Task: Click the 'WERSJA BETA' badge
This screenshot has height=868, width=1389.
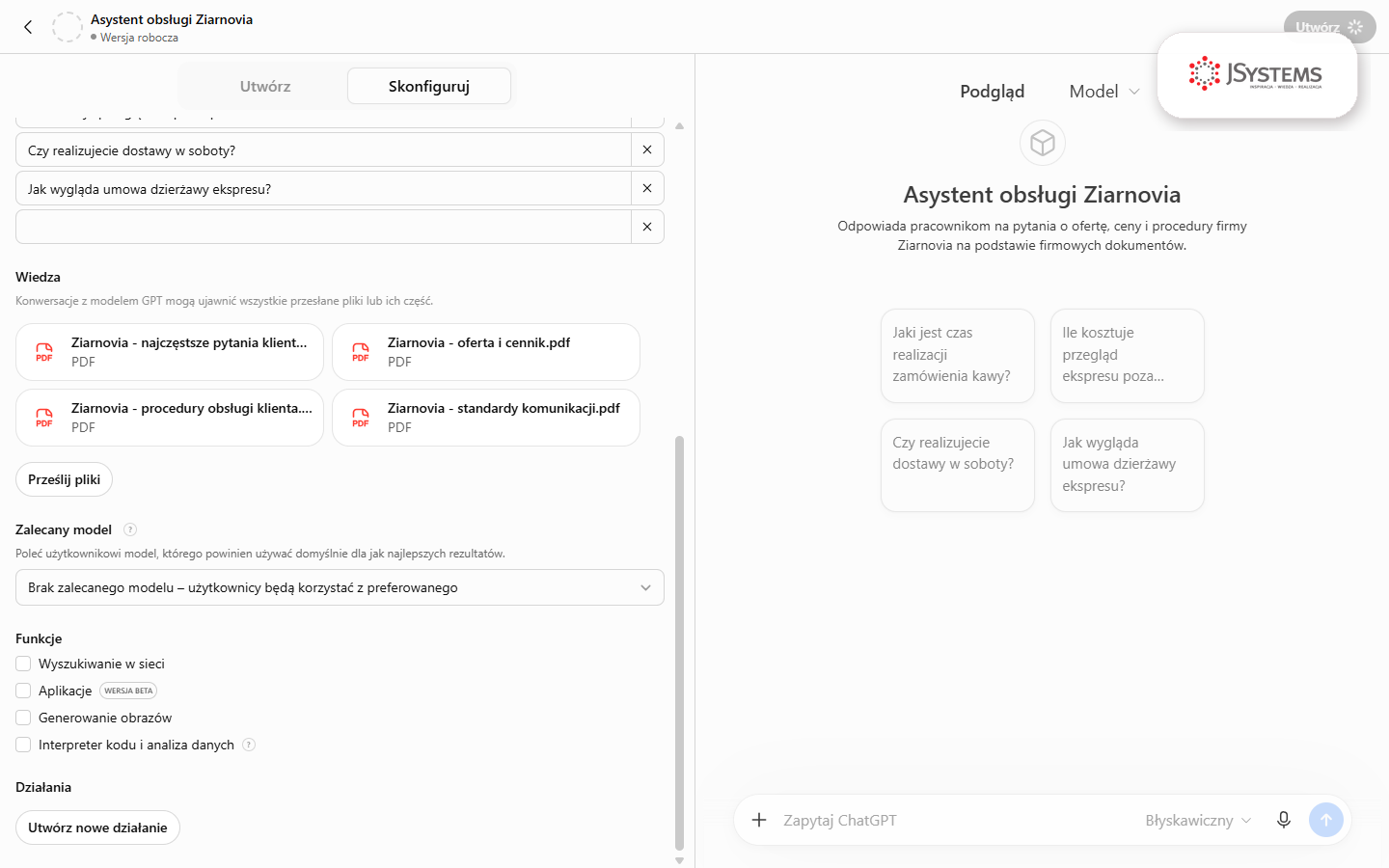Action: point(128,691)
